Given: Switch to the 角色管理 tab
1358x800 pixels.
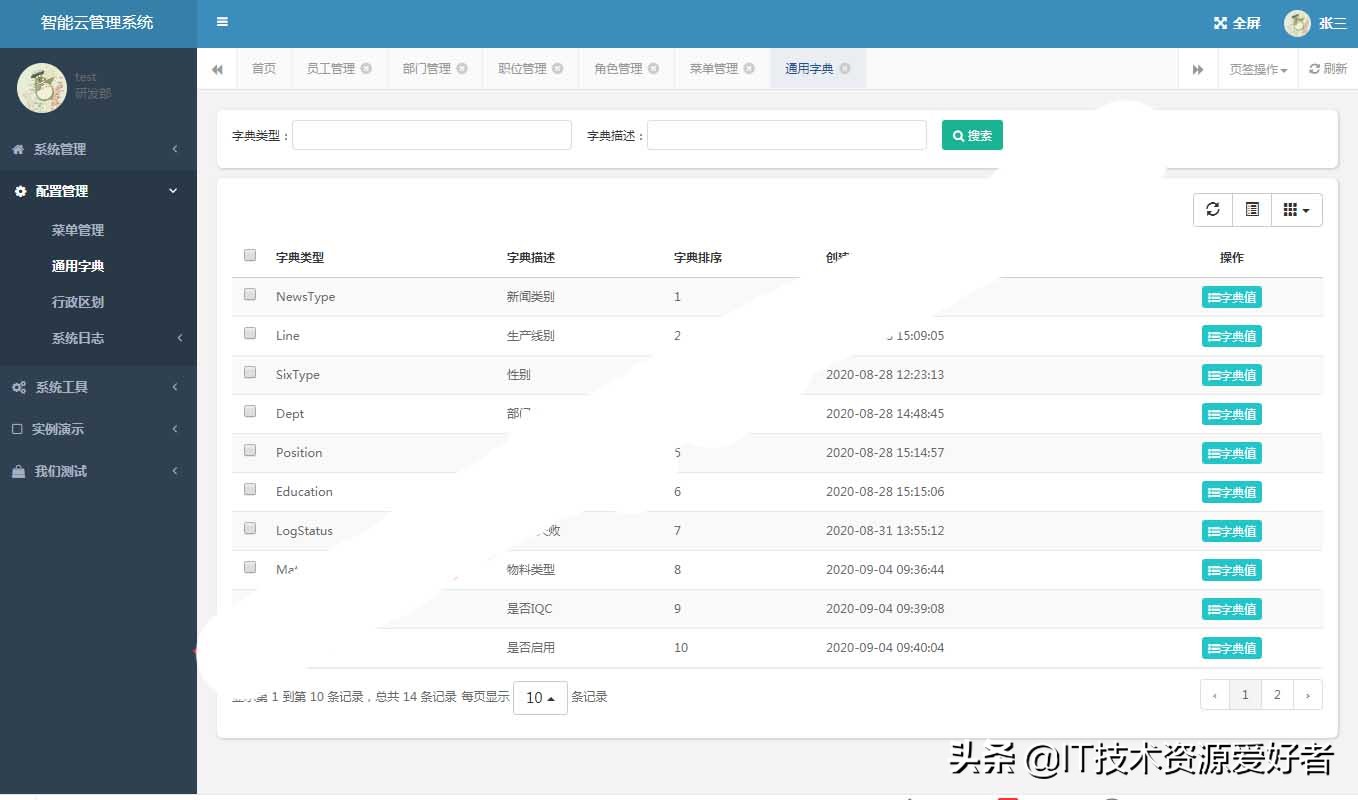Looking at the screenshot, I should tap(618, 68).
